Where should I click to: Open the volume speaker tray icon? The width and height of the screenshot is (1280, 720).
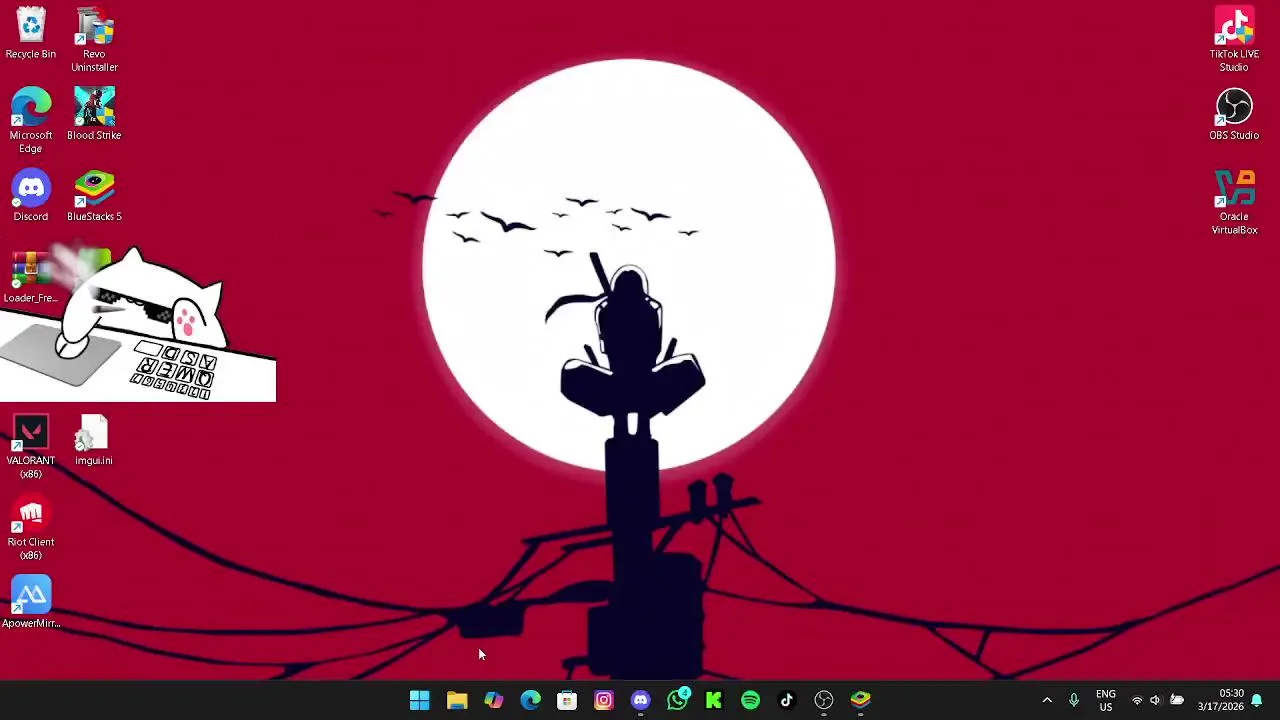(1156, 701)
